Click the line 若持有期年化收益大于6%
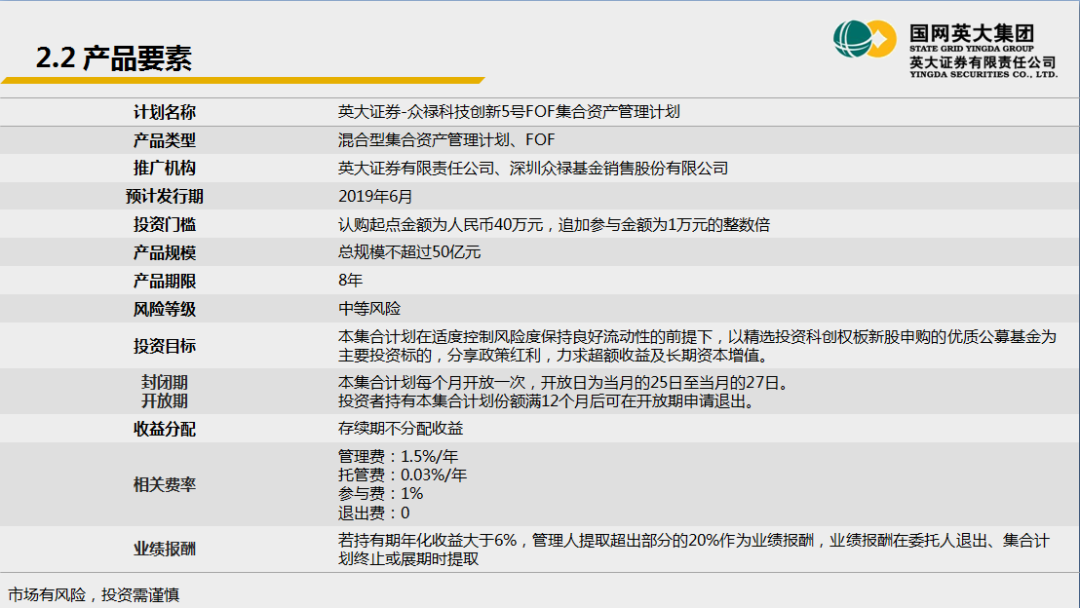The image size is (1080, 608). (694, 541)
